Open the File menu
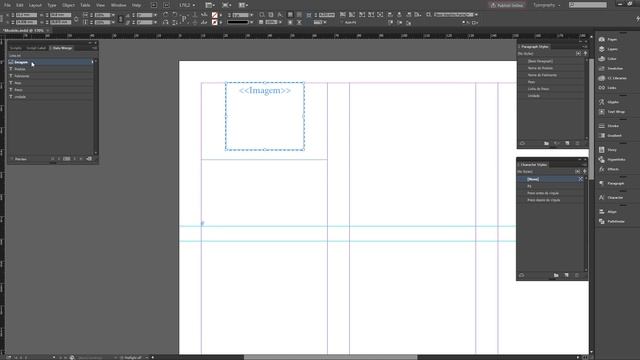The width and height of the screenshot is (640, 360). pos(7,5)
